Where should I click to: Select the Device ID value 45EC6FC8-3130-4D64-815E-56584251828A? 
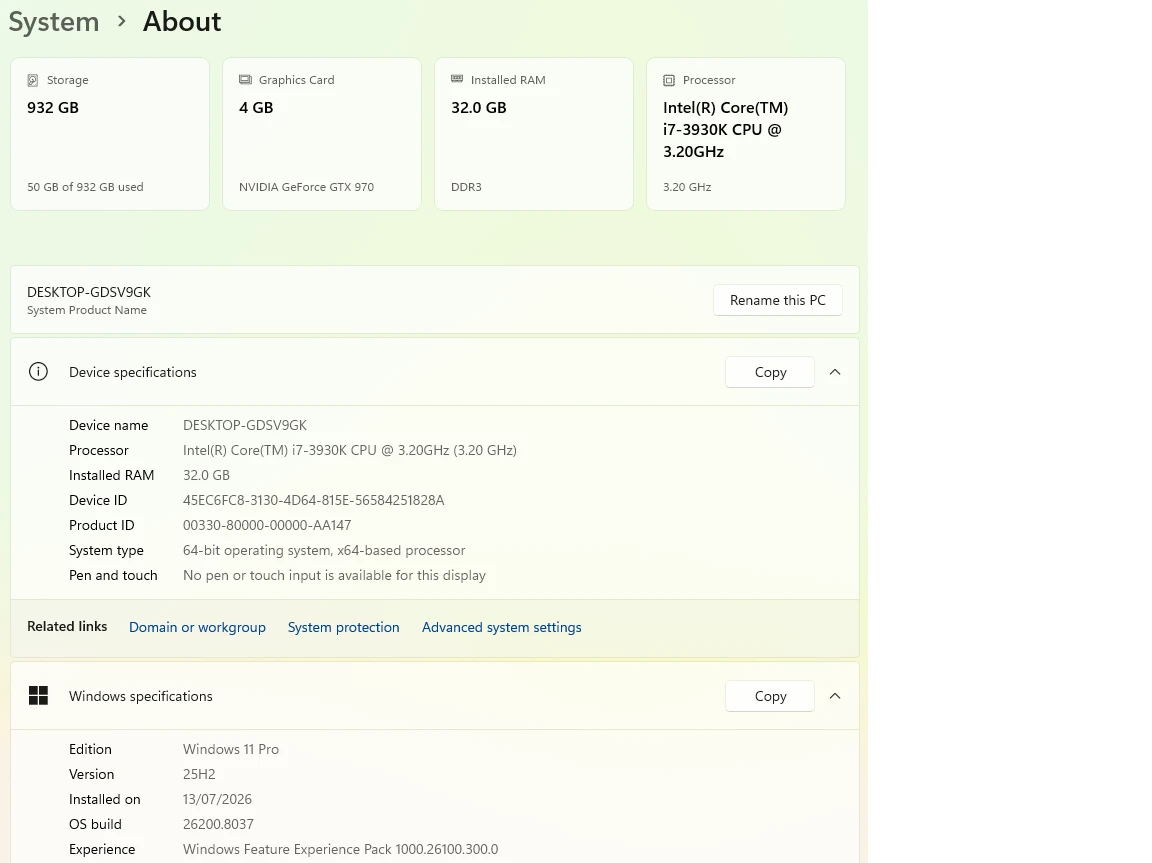click(x=314, y=500)
